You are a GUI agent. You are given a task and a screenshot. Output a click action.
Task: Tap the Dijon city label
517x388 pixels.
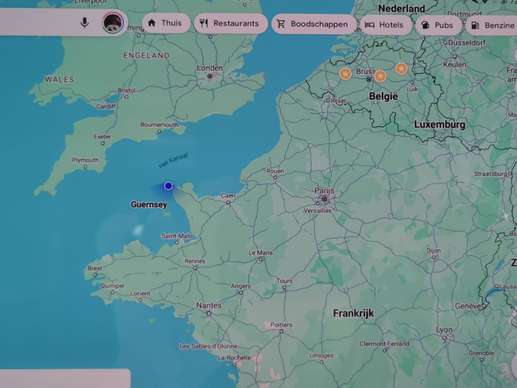click(x=434, y=250)
